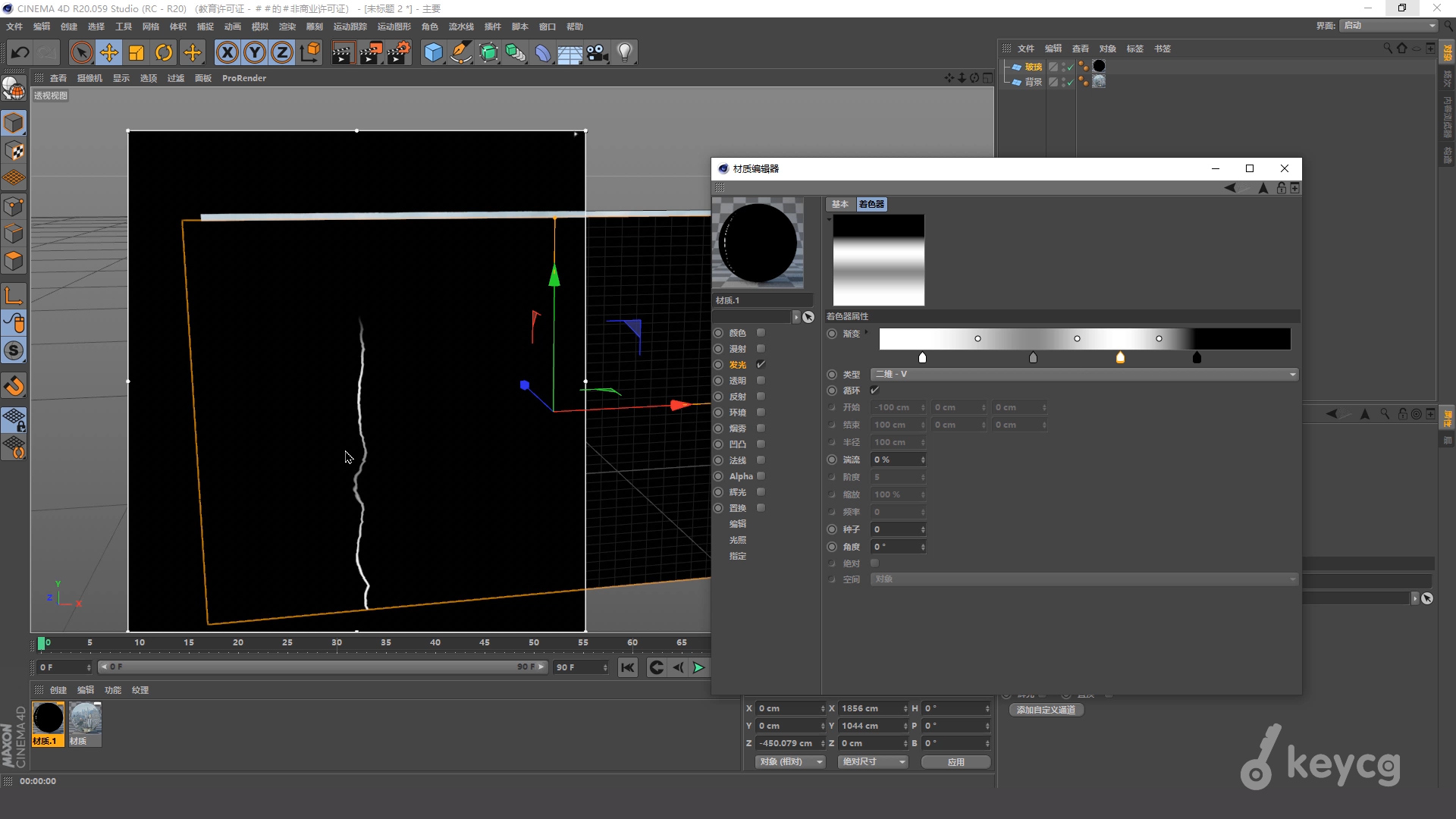The image size is (1456, 819).
Task: Toggle the 循环 checkbox
Action: pos(874,390)
